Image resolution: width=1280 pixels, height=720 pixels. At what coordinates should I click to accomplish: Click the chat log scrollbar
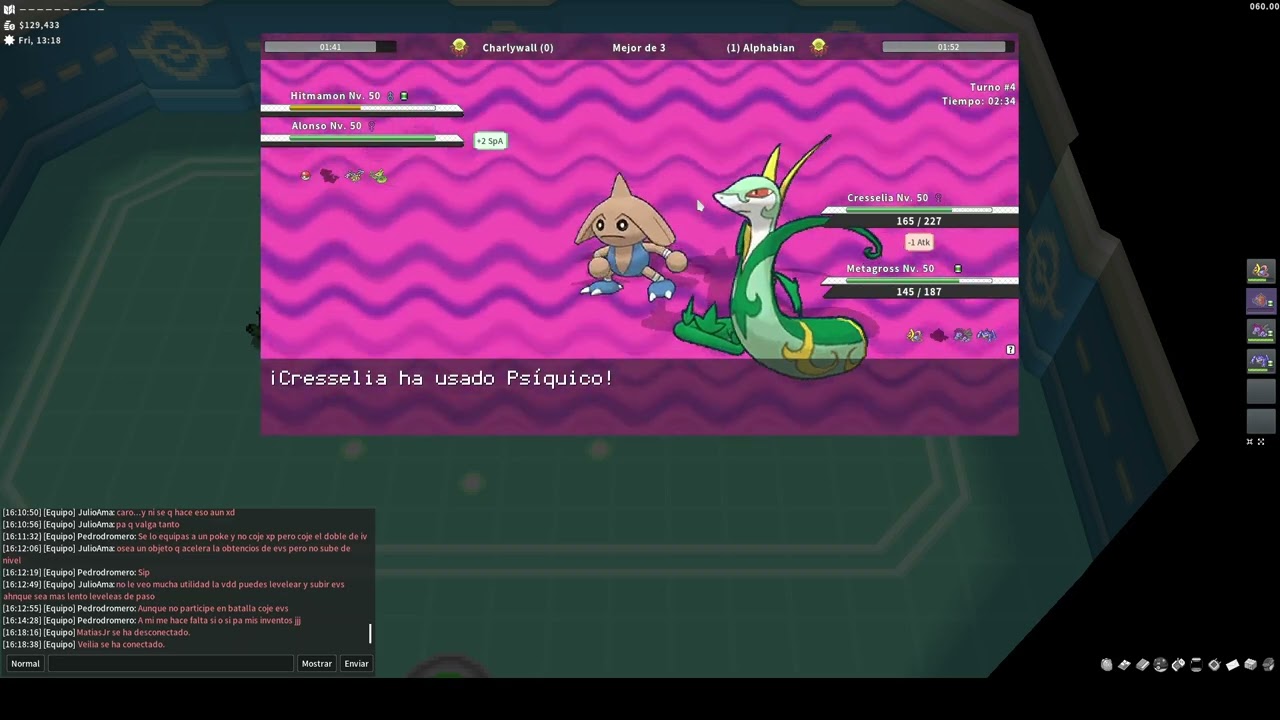pos(370,633)
